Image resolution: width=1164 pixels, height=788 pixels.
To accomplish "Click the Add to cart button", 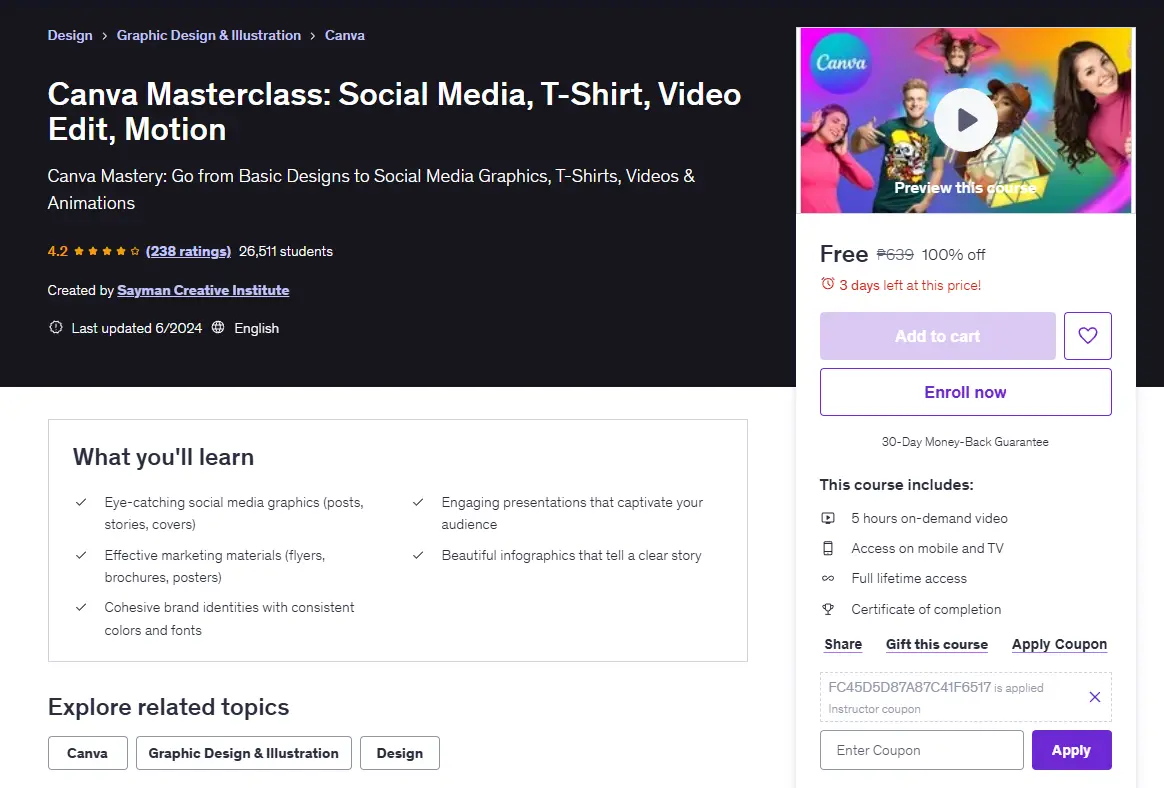I will tap(938, 336).
